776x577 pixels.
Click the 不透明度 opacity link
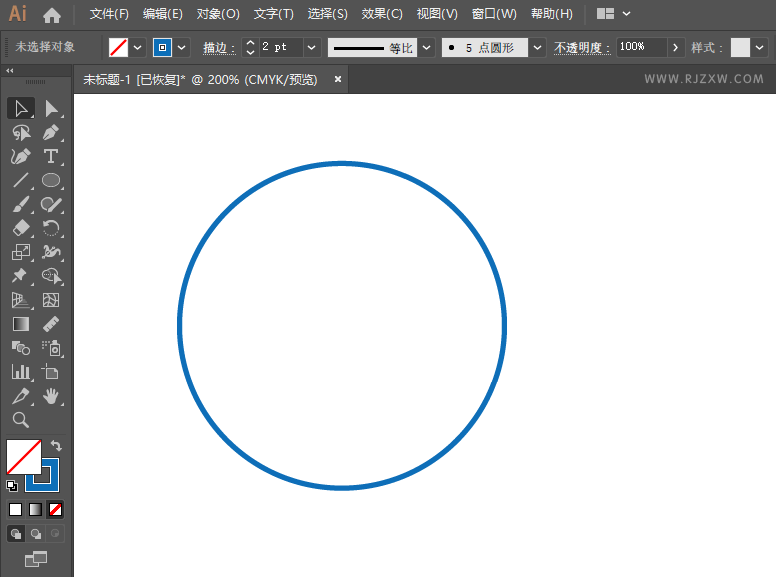coord(582,47)
